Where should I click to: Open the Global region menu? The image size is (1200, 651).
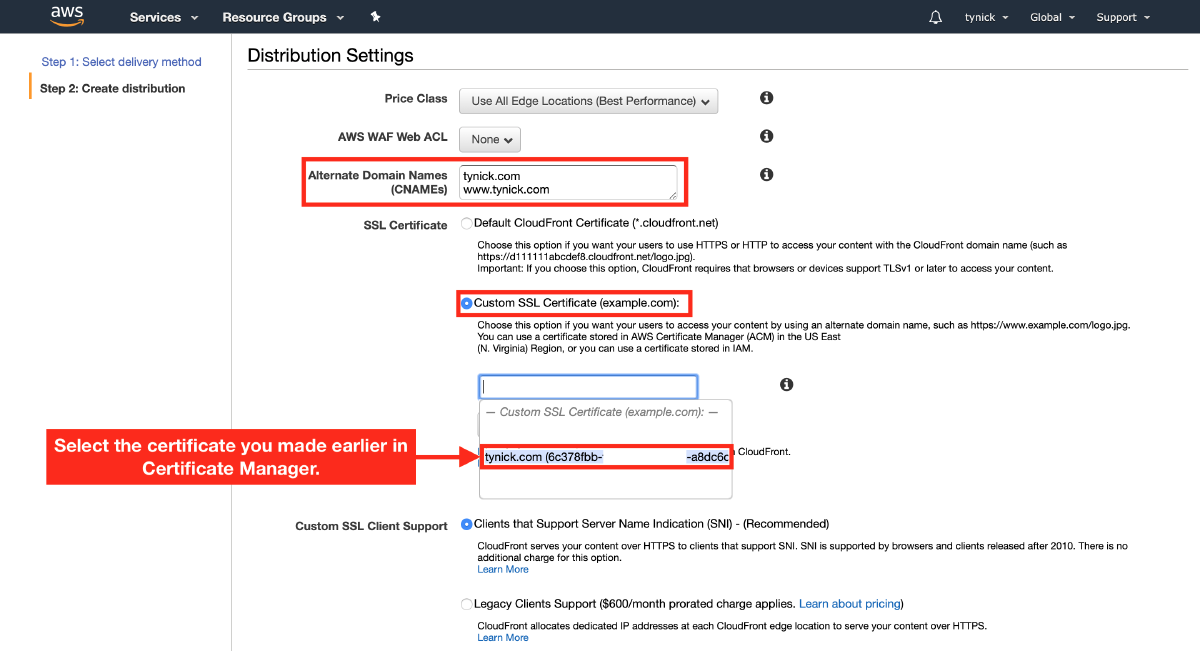[x=1053, y=17]
